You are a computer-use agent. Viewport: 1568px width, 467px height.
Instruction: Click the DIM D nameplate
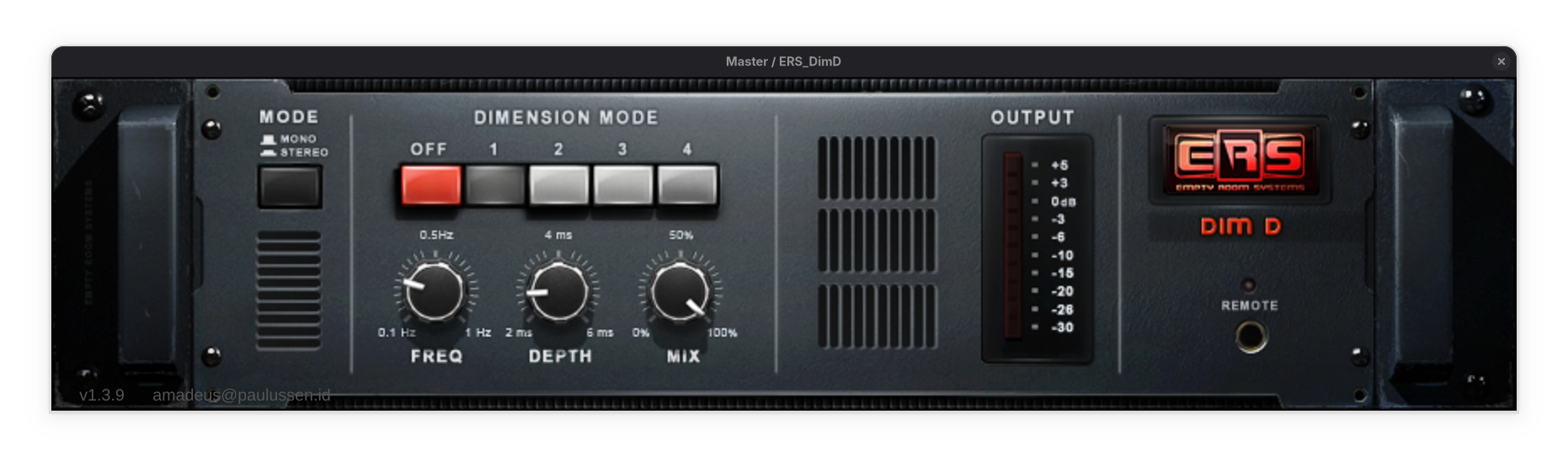(x=1240, y=226)
